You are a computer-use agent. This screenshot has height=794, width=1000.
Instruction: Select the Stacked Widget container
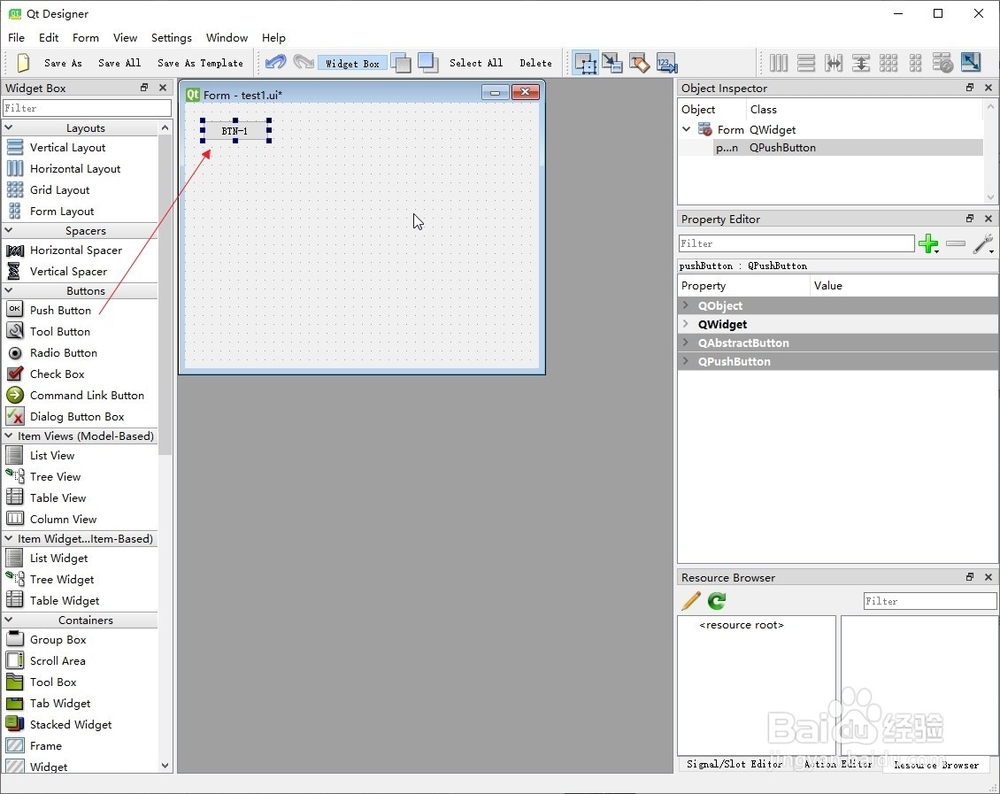coord(70,724)
